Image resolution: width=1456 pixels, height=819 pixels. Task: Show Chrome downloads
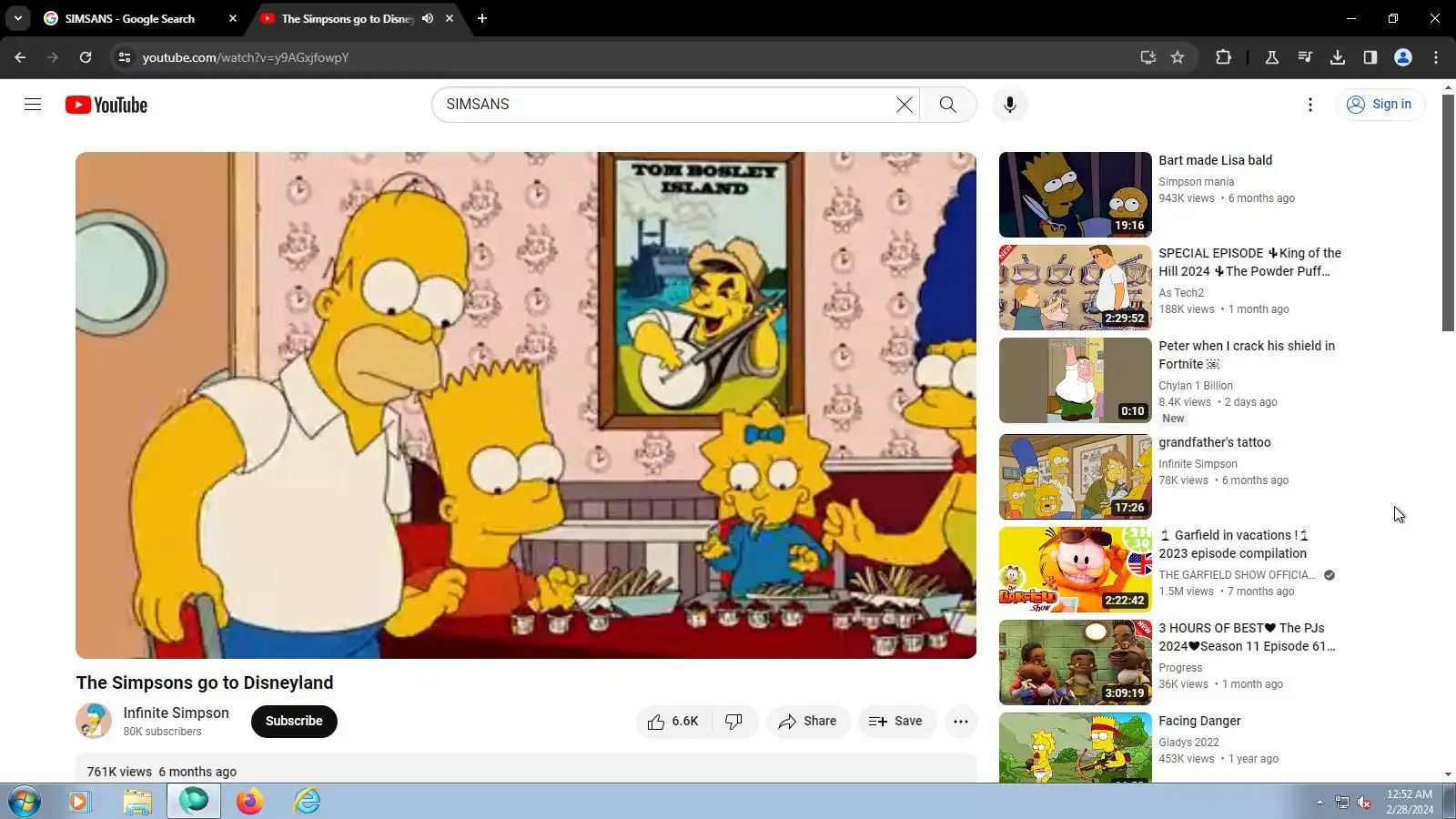click(x=1338, y=57)
